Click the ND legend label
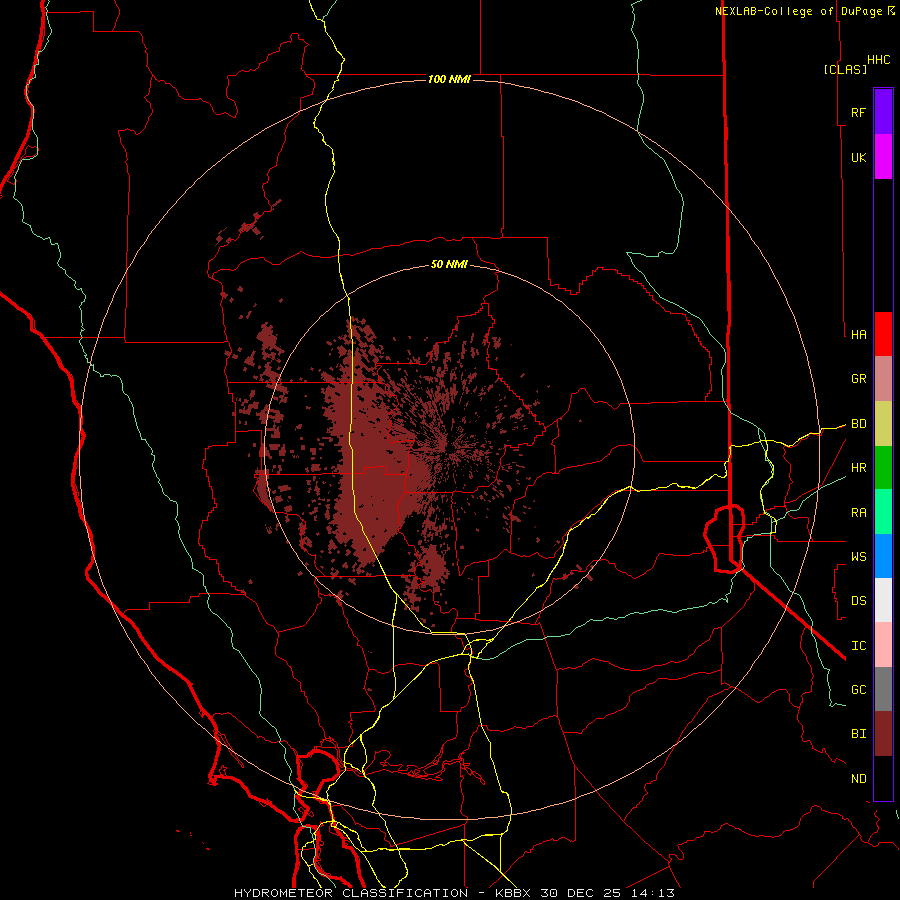Image resolution: width=900 pixels, height=900 pixels. [858, 779]
